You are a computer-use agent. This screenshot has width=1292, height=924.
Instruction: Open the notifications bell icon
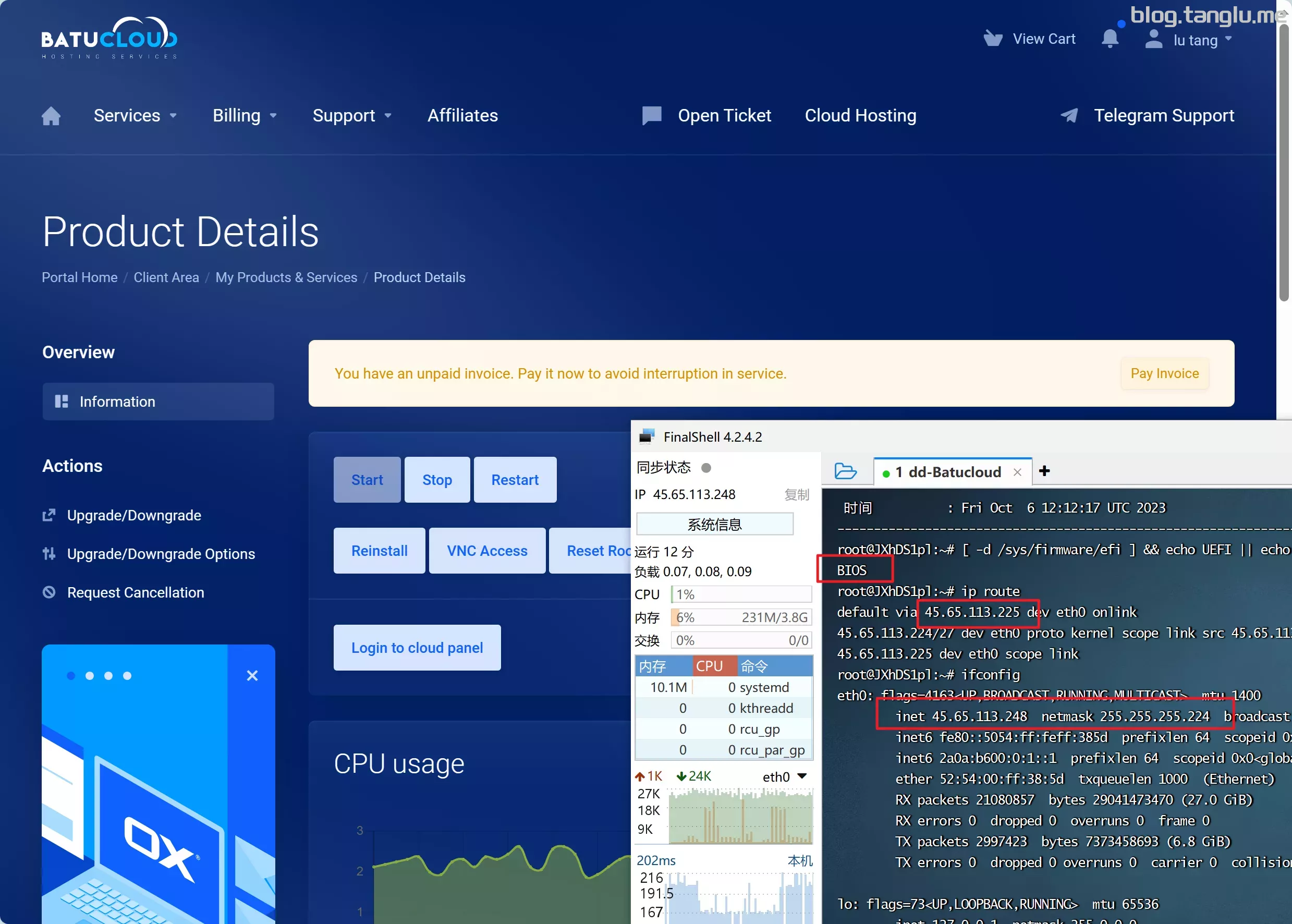pos(1110,39)
